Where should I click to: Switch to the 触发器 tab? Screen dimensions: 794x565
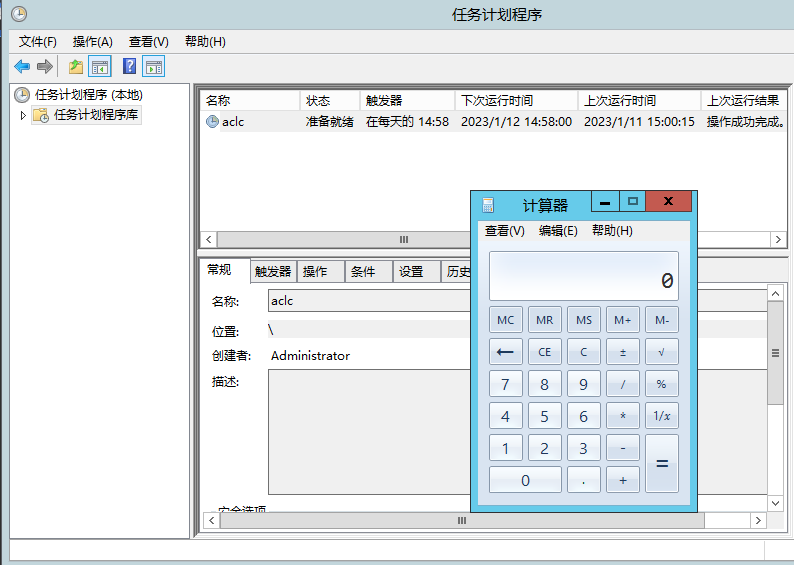273,272
